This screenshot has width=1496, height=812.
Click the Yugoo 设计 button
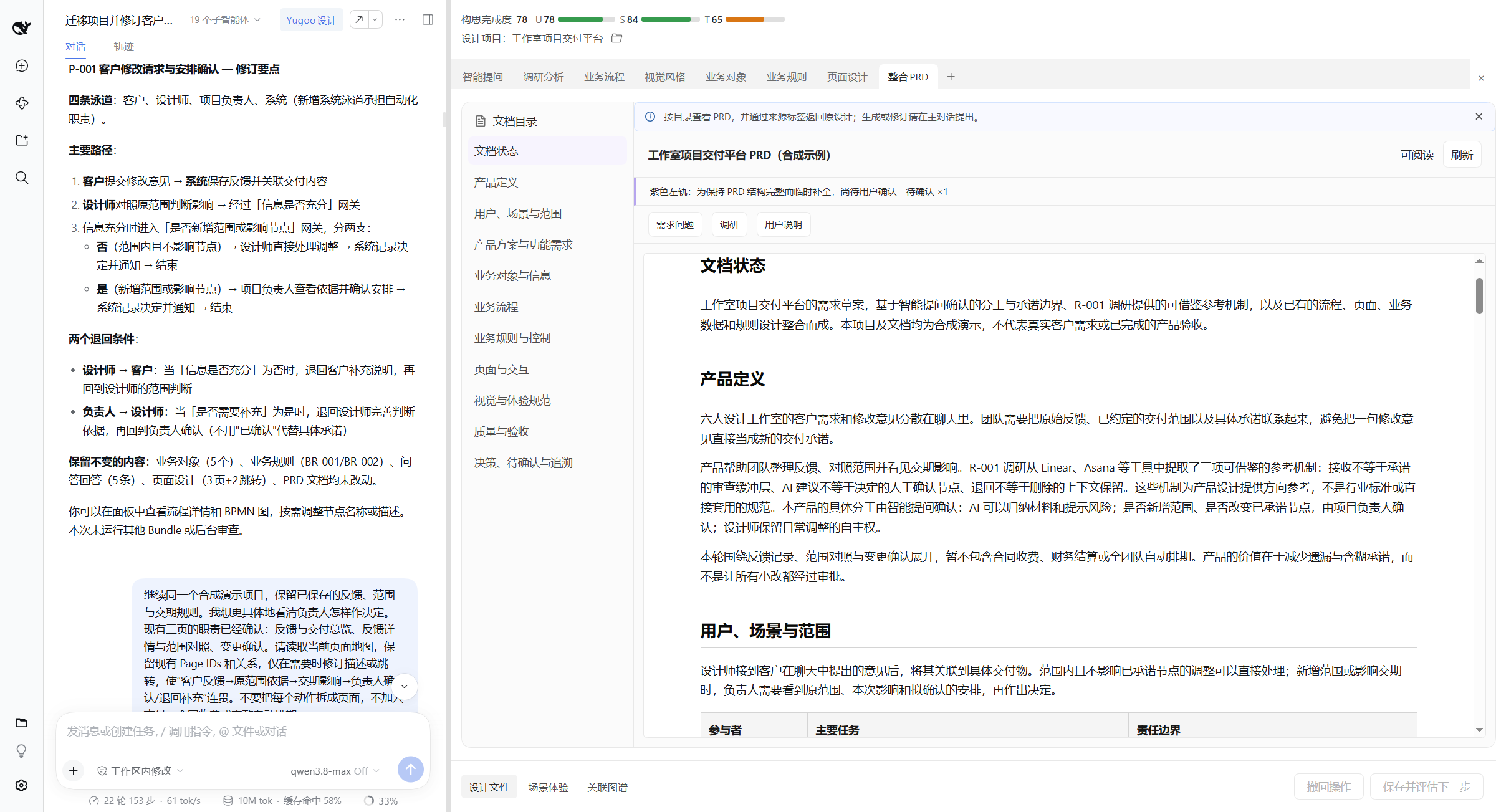tap(311, 20)
